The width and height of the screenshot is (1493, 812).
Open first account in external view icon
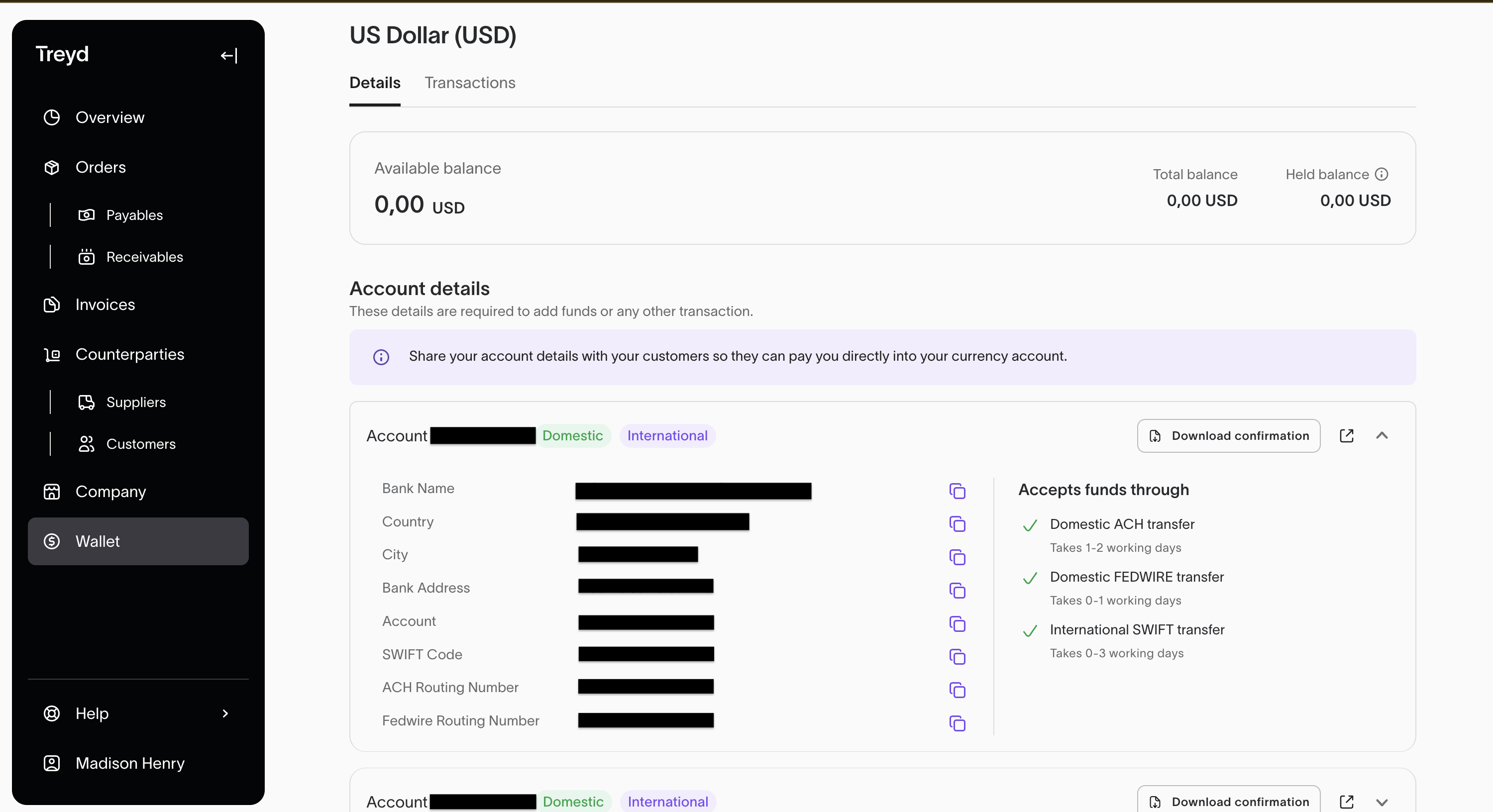pos(1346,436)
